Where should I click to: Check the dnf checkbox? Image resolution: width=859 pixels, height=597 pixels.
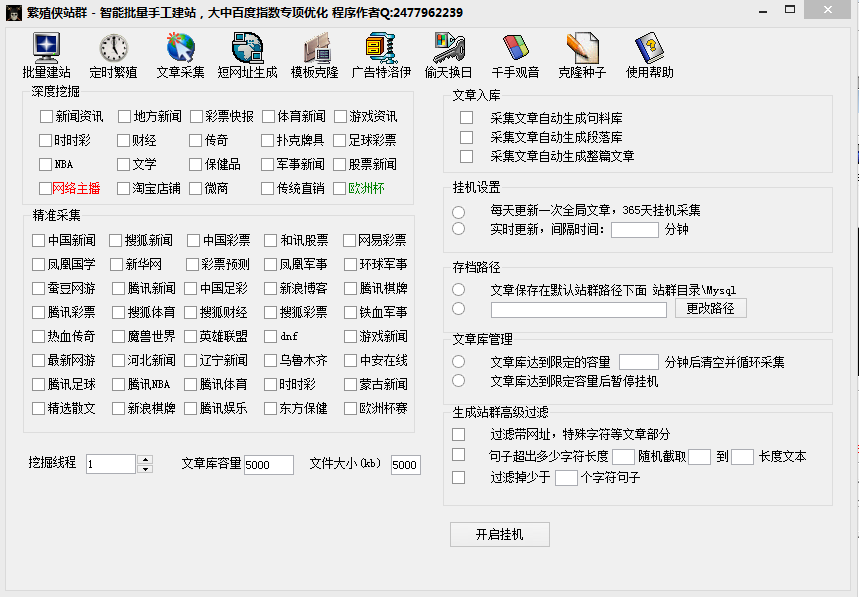click(270, 336)
